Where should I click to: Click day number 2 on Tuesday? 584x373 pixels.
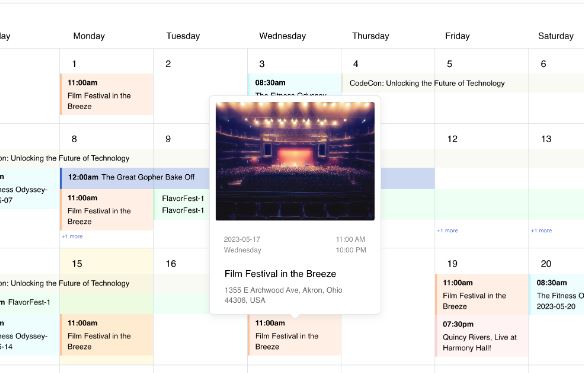[x=168, y=64]
